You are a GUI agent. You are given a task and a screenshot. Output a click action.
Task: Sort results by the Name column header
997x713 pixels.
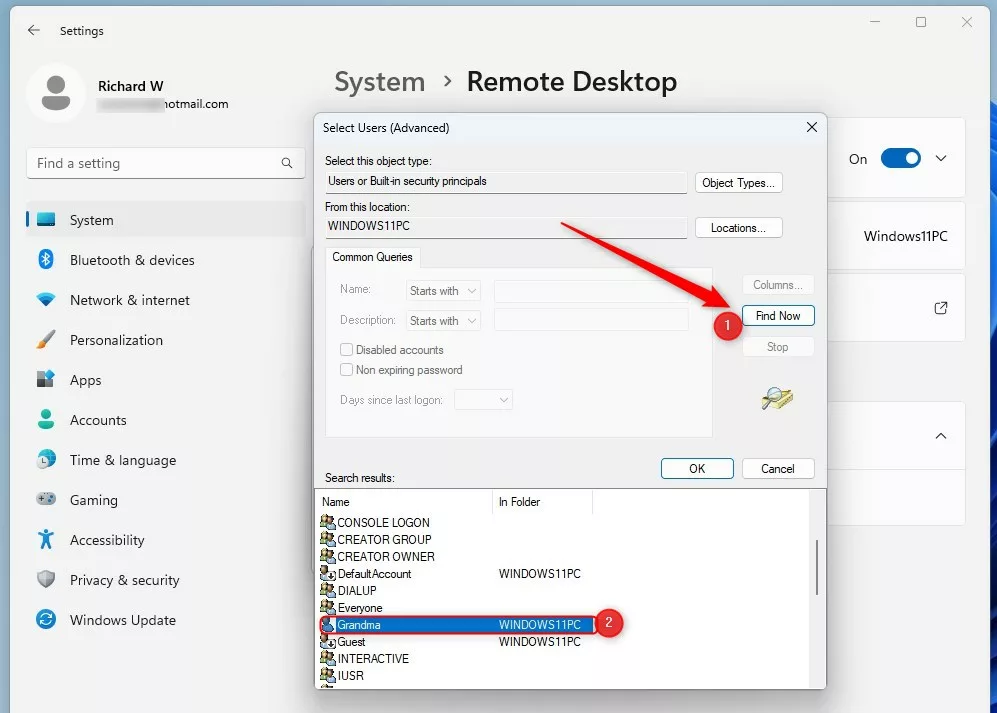[x=404, y=502]
